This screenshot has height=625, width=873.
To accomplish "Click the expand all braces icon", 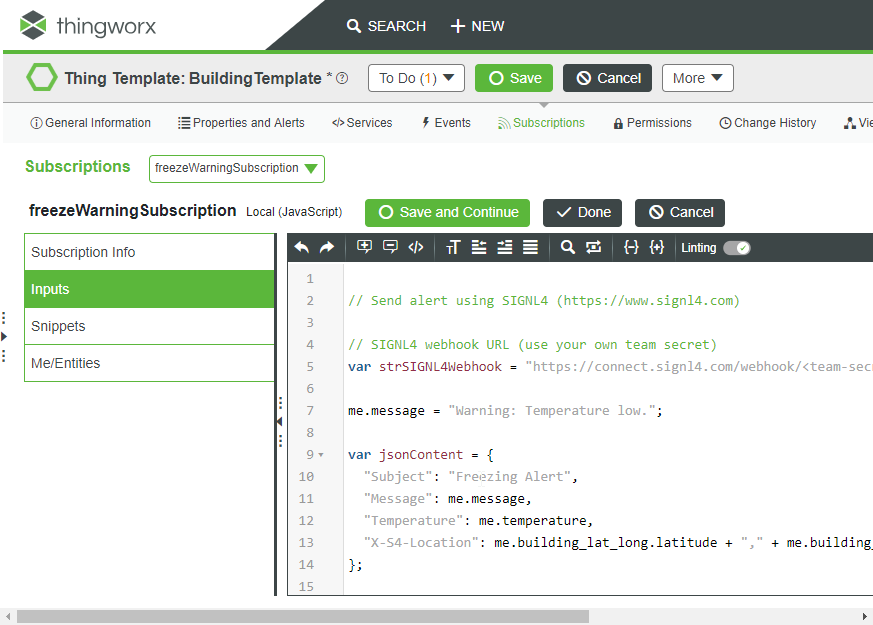I will click(x=656, y=247).
